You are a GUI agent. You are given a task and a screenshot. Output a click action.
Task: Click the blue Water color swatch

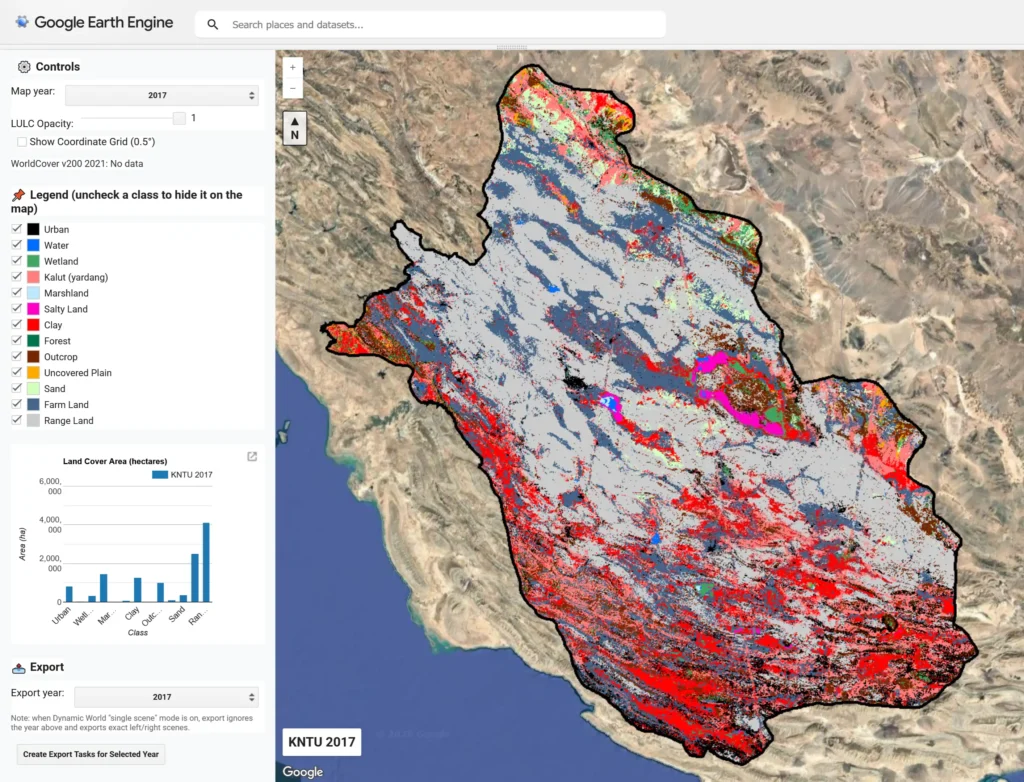[x=33, y=246]
